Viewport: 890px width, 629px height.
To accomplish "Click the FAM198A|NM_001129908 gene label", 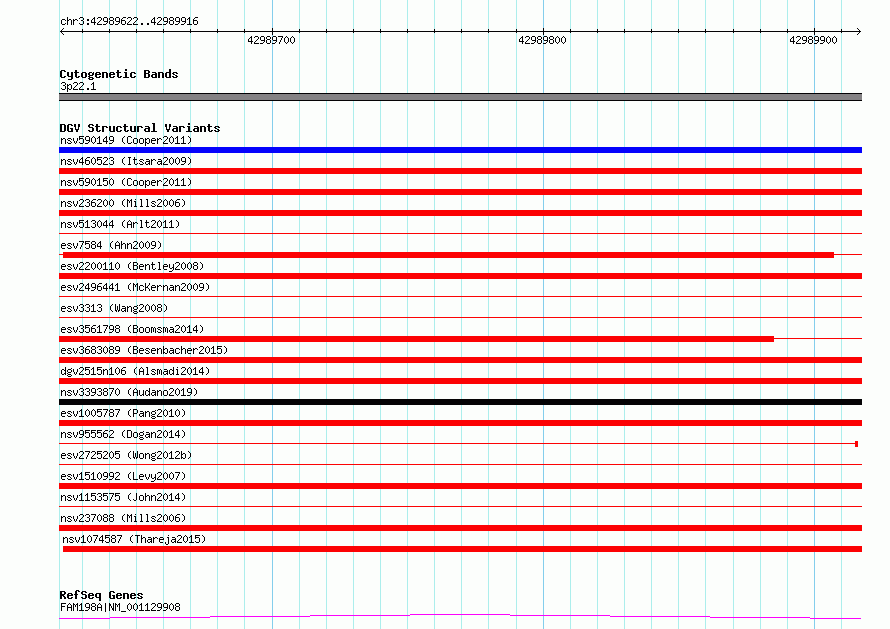I will [x=120, y=607].
